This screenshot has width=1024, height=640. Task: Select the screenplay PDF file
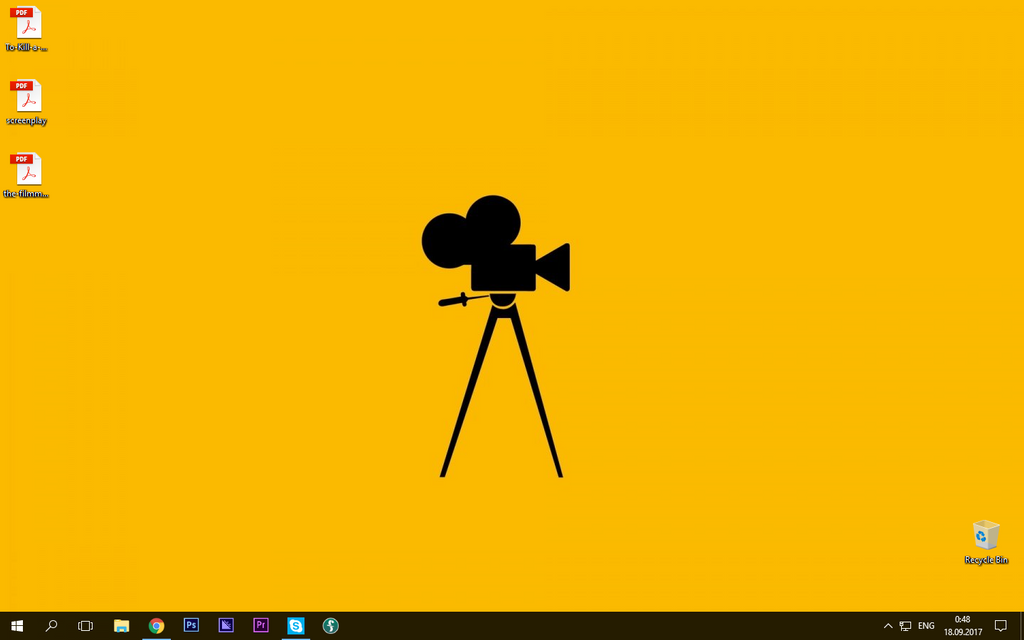pyautogui.click(x=26, y=98)
